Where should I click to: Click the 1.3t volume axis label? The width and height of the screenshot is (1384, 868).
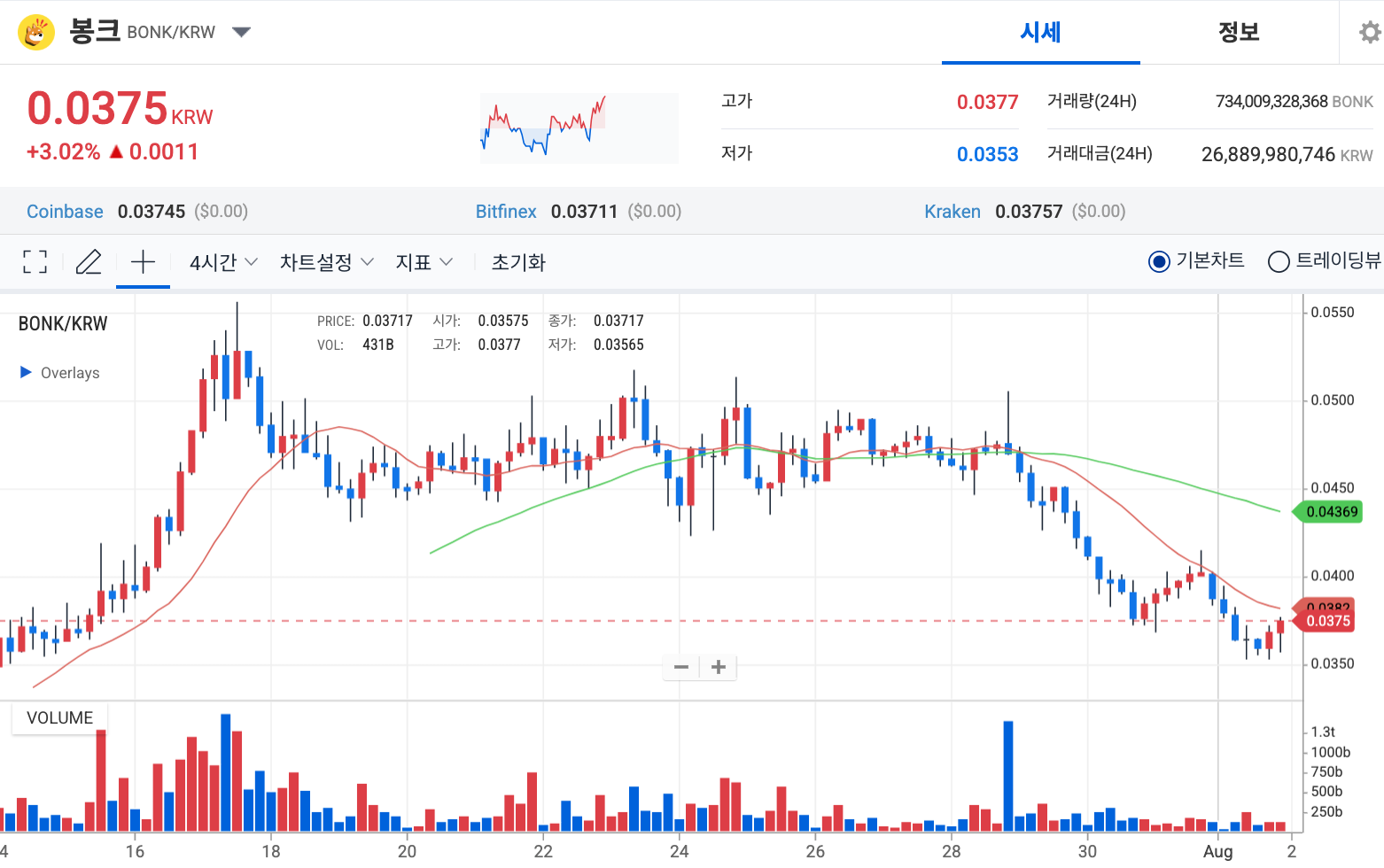coord(1323,732)
